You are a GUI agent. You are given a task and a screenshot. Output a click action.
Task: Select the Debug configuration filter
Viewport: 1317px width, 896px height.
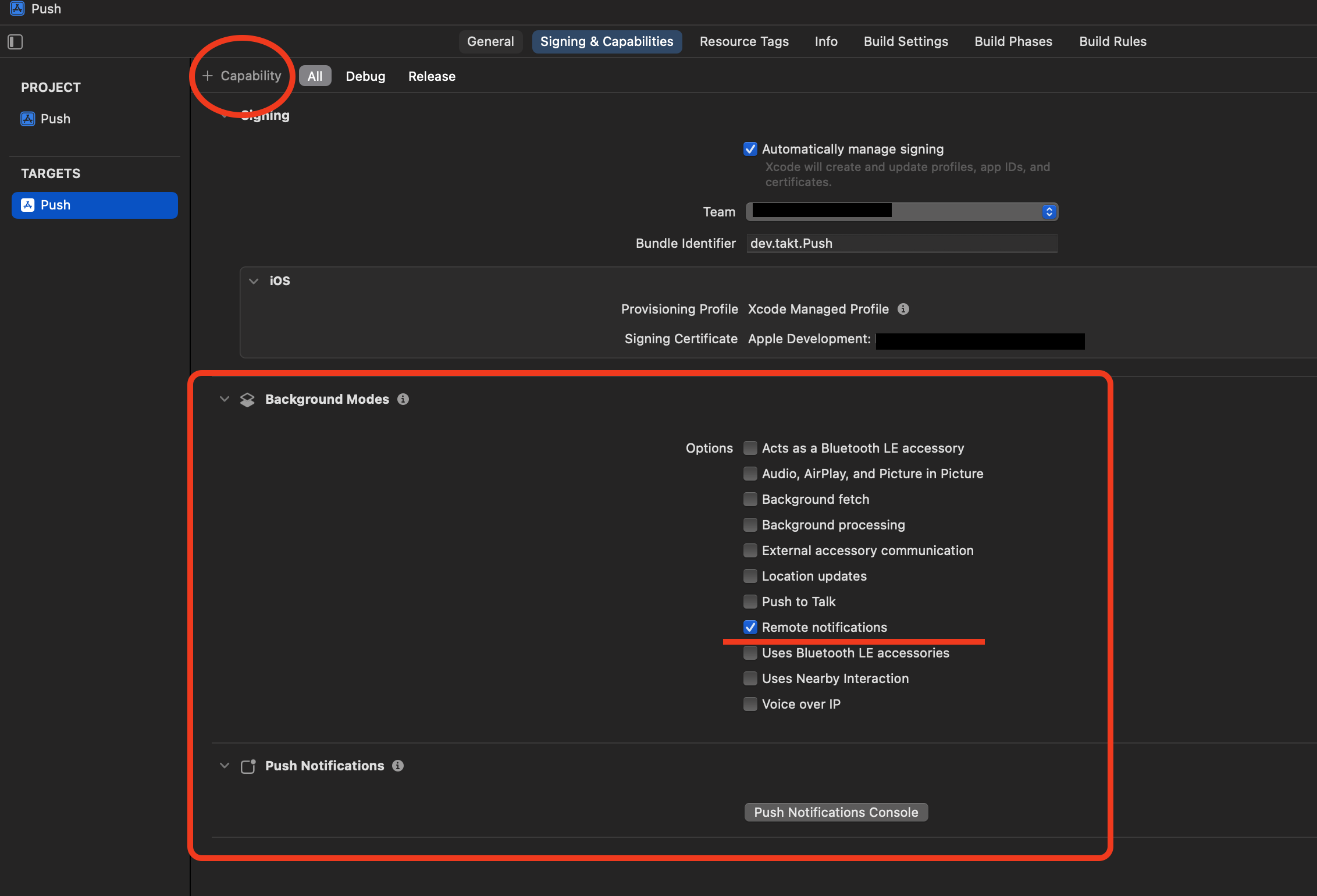365,76
